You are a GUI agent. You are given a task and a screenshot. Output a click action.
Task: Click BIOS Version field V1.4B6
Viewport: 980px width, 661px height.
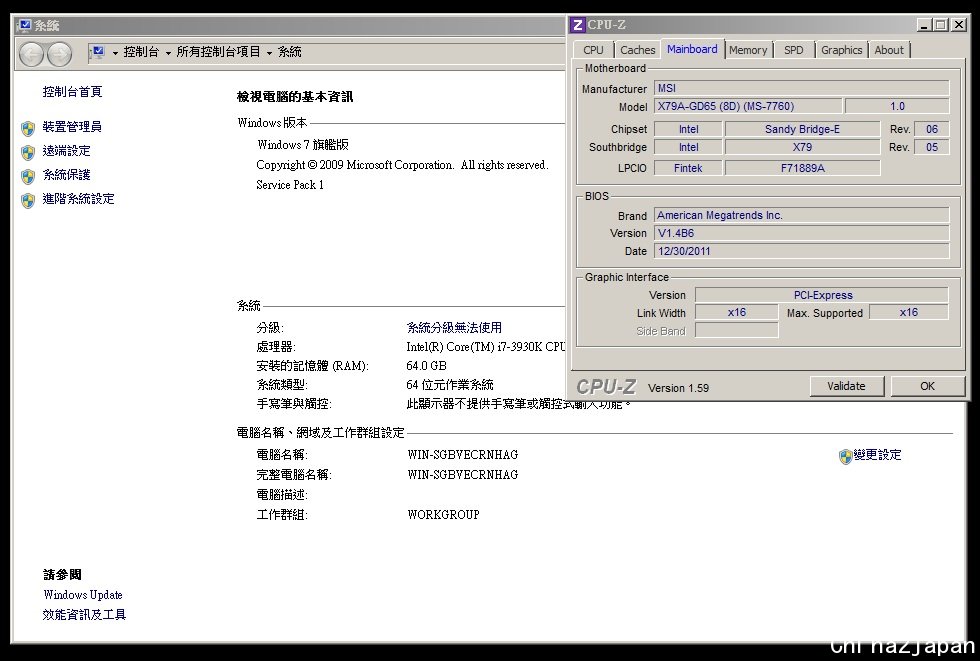pyautogui.click(x=801, y=233)
